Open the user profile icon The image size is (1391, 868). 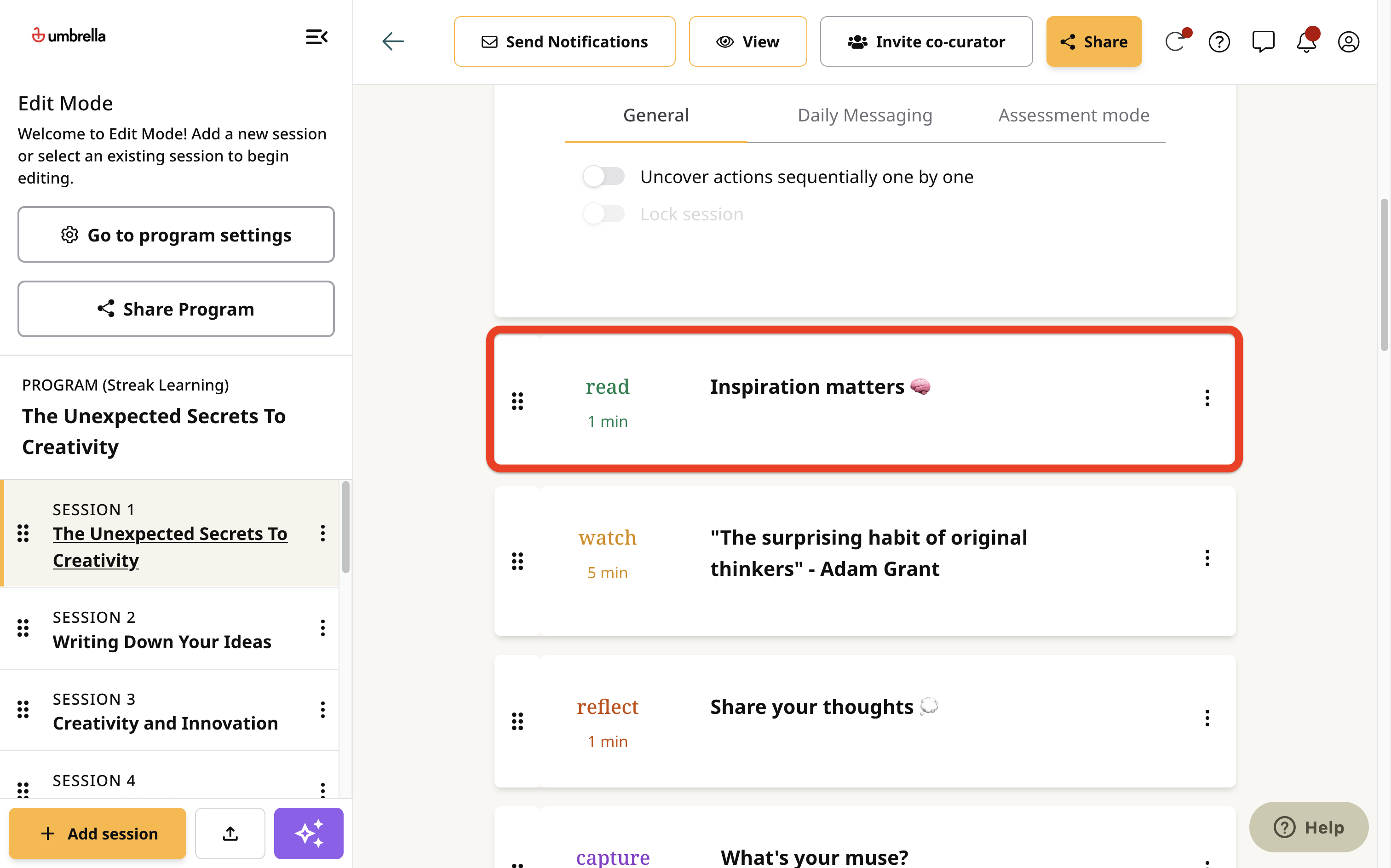point(1349,42)
